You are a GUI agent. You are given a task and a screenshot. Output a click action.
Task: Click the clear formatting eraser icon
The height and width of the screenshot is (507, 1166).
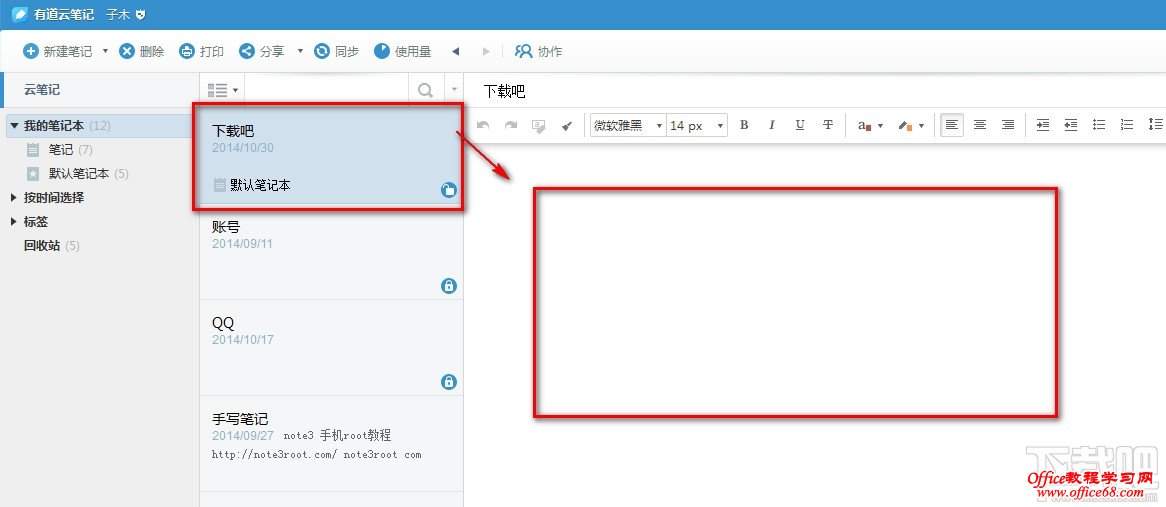pyautogui.click(x=538, y=126)
